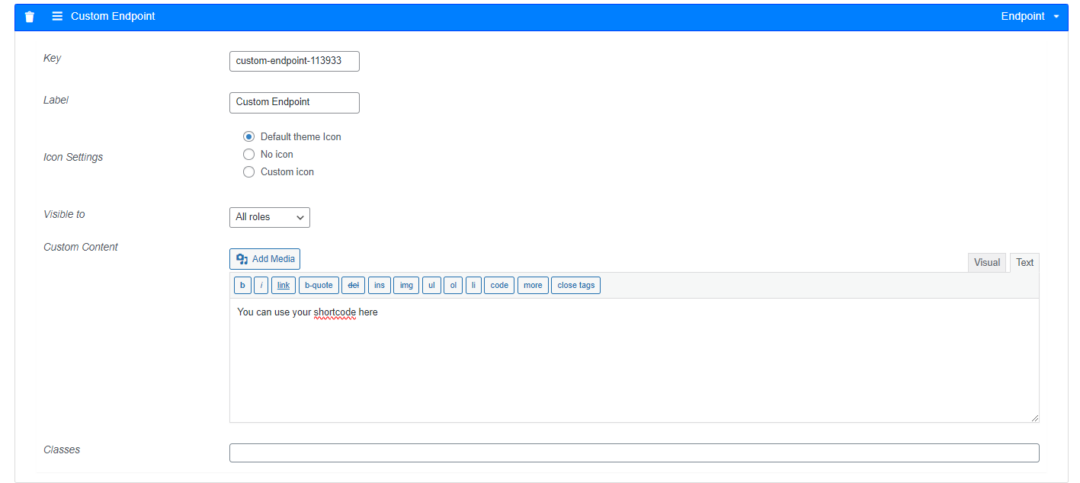Click the 'Icon Settings' label

coord(73,157)
